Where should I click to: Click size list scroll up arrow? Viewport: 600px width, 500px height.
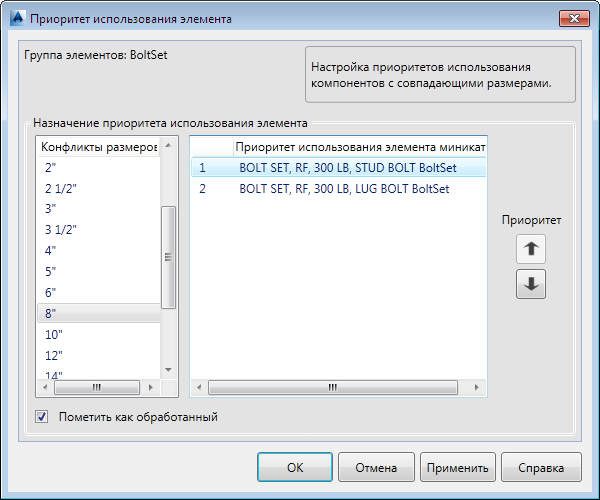[168, 146]
